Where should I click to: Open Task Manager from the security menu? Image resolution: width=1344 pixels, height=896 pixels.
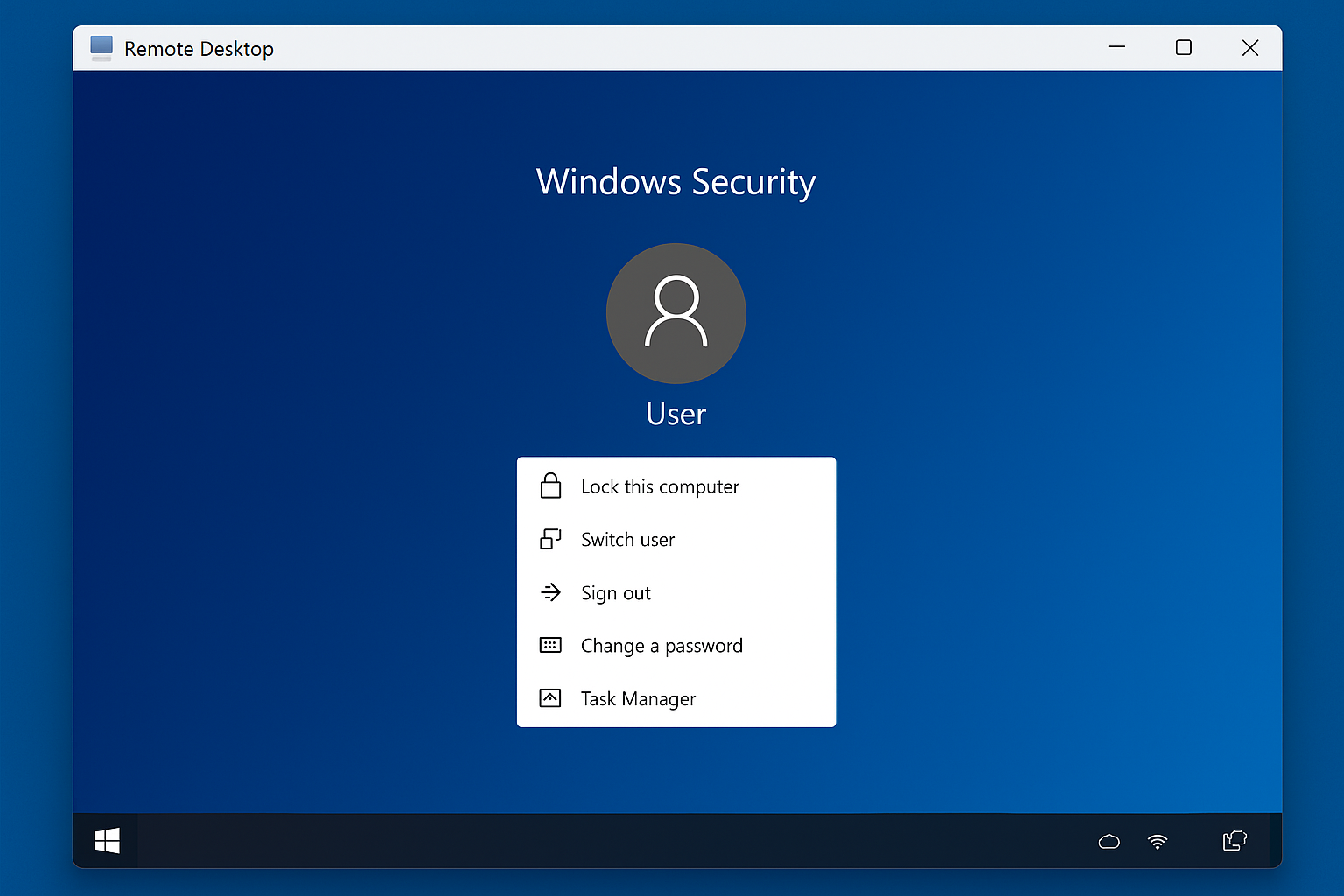tap(638, 698)
